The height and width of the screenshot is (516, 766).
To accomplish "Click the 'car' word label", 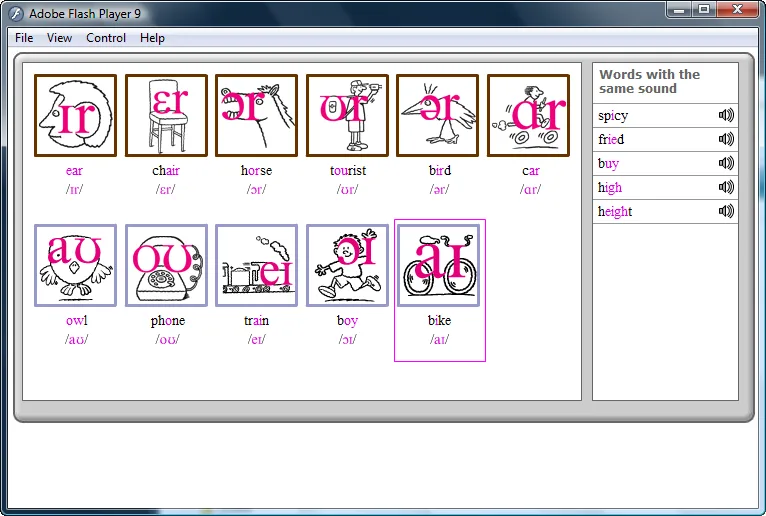I will point(531,171).
